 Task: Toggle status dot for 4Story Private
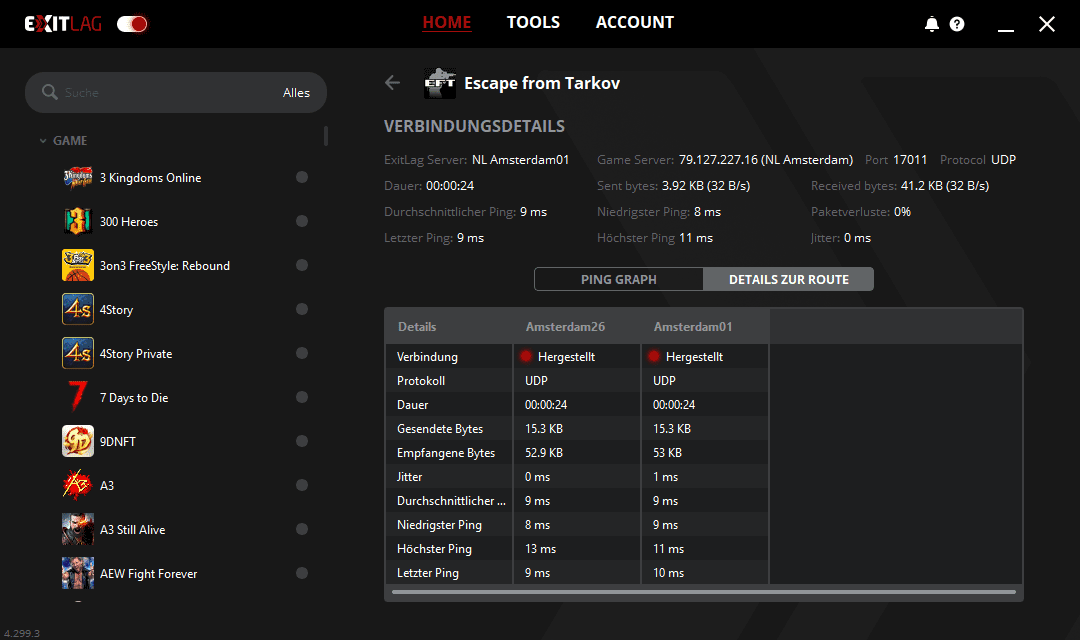tap(302, 353)
